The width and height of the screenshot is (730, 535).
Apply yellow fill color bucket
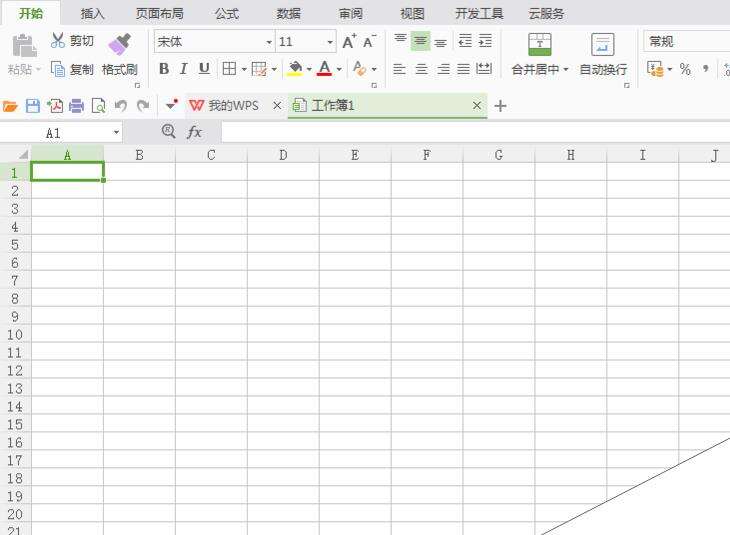click(x=295, y=69)
